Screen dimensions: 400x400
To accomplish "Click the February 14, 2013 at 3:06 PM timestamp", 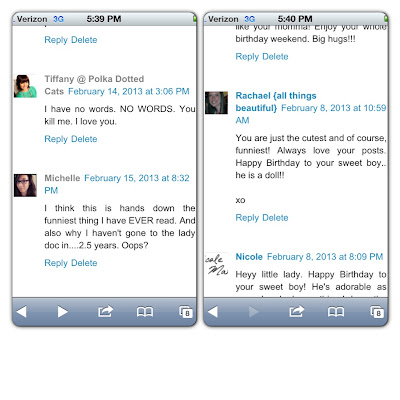I will click(129, 91).
